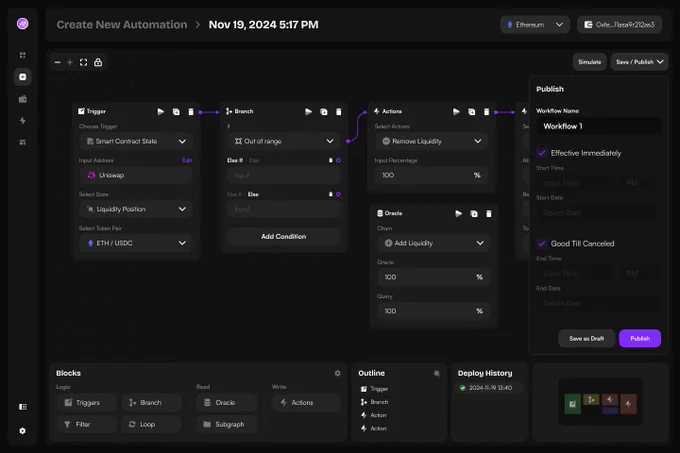This screenshot has height=453, width=680.
Task: Click the purple Publish button
Action: pyautogui.click(x=640, y=339)
